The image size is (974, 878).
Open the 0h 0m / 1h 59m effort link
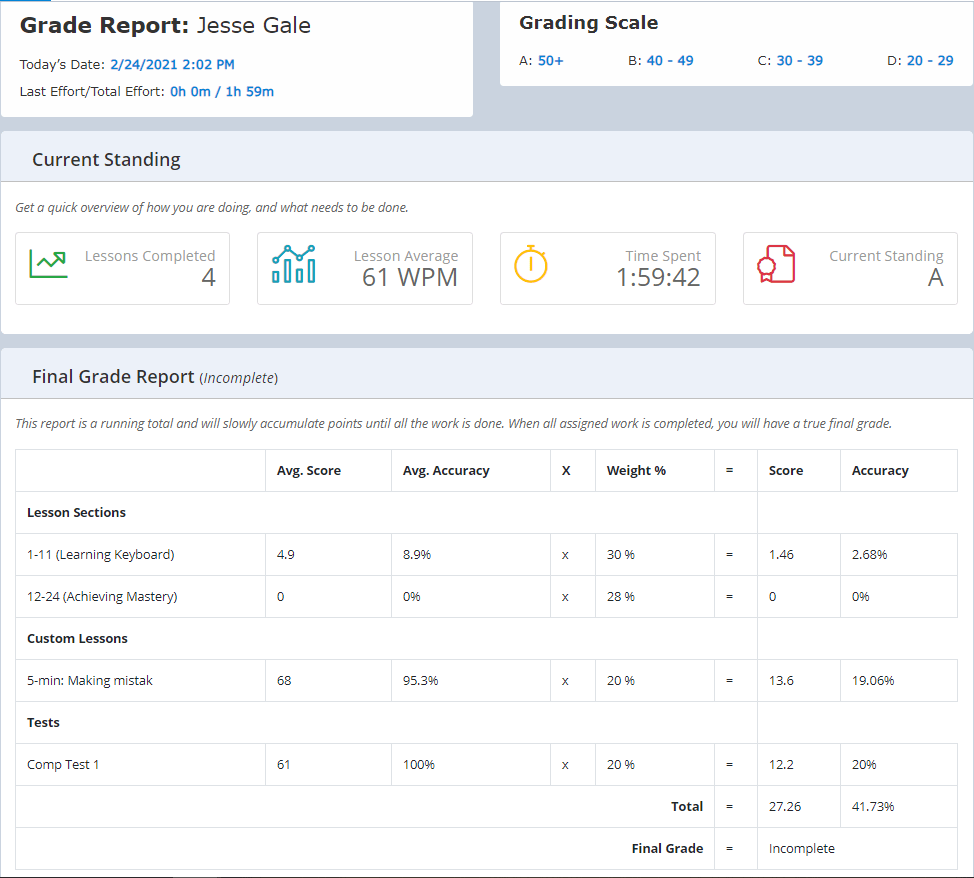click(222, 92)
